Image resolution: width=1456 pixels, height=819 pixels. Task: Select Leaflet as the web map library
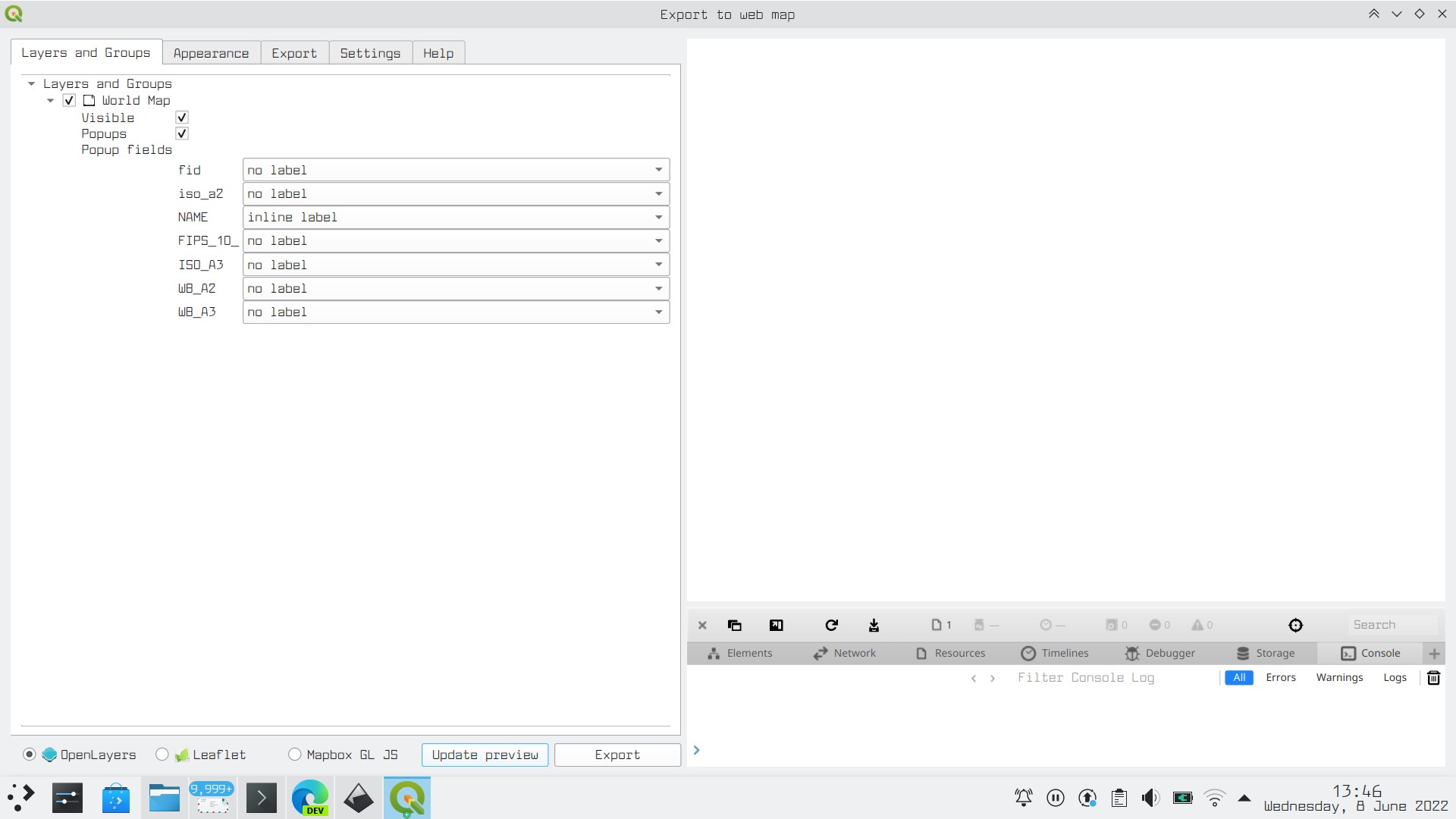[x=162, y=754]
